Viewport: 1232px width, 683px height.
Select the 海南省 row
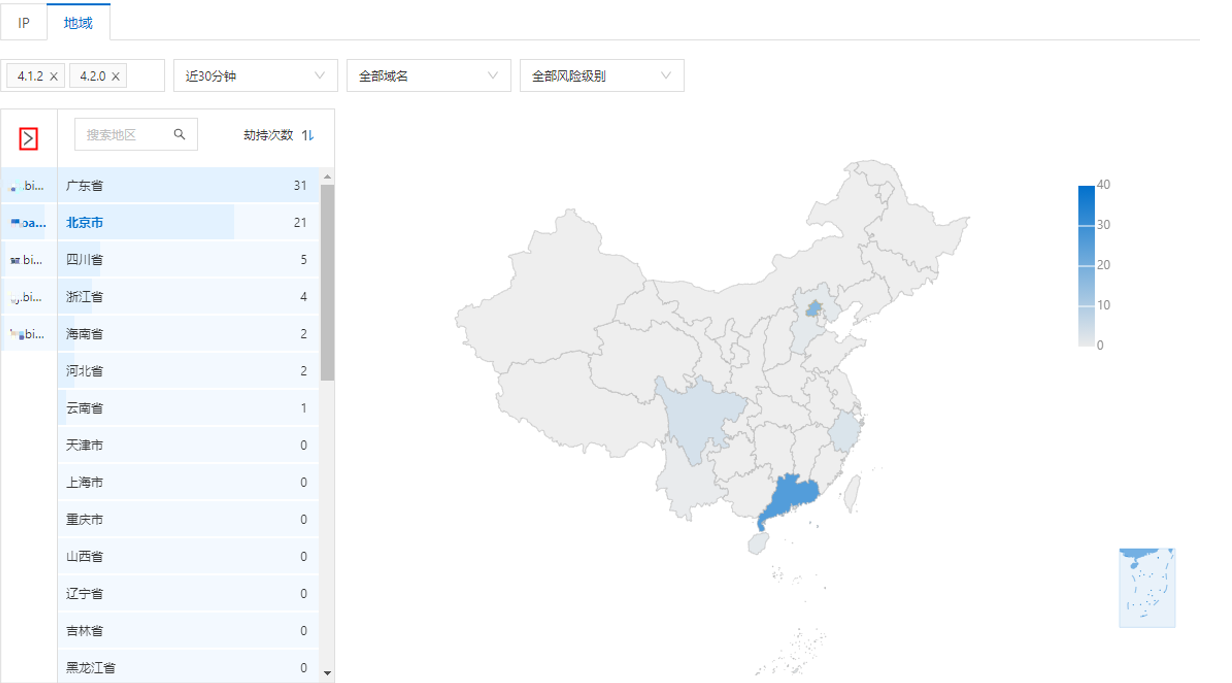[x=189, y=333]
